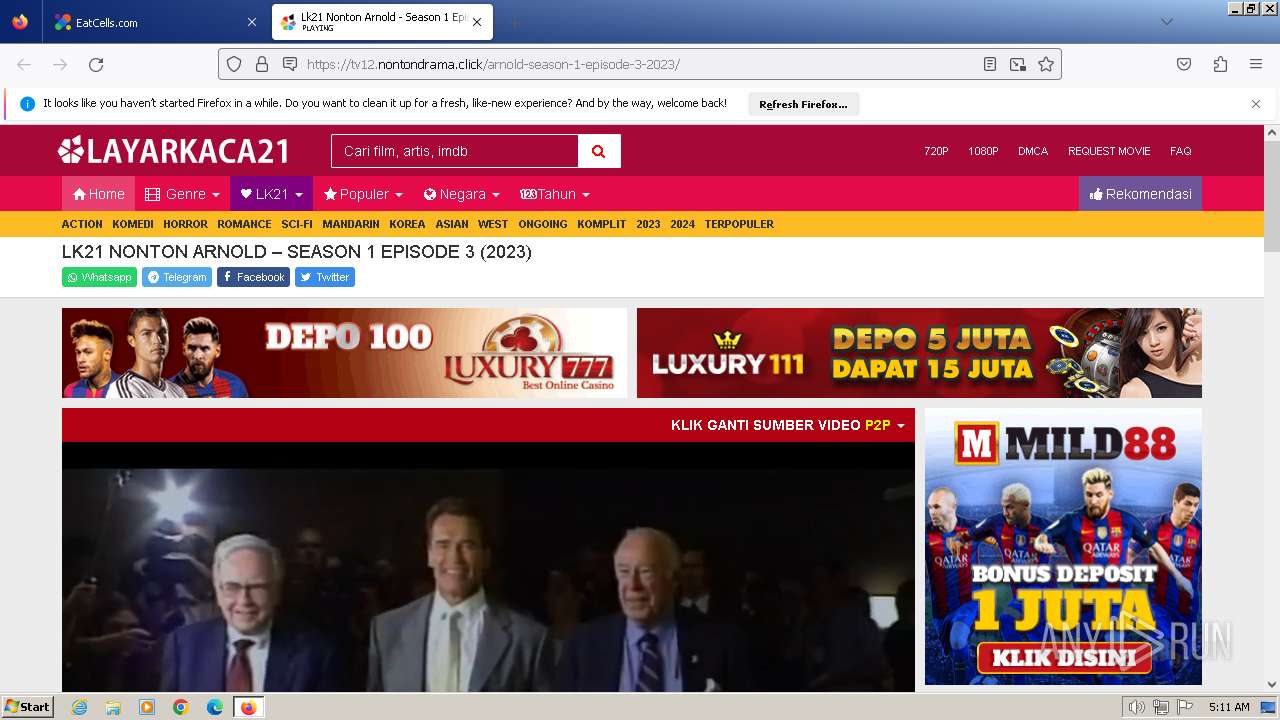1280x720 pixels.
Task: Select the 2023 year link
Action: tap(648, 224)
